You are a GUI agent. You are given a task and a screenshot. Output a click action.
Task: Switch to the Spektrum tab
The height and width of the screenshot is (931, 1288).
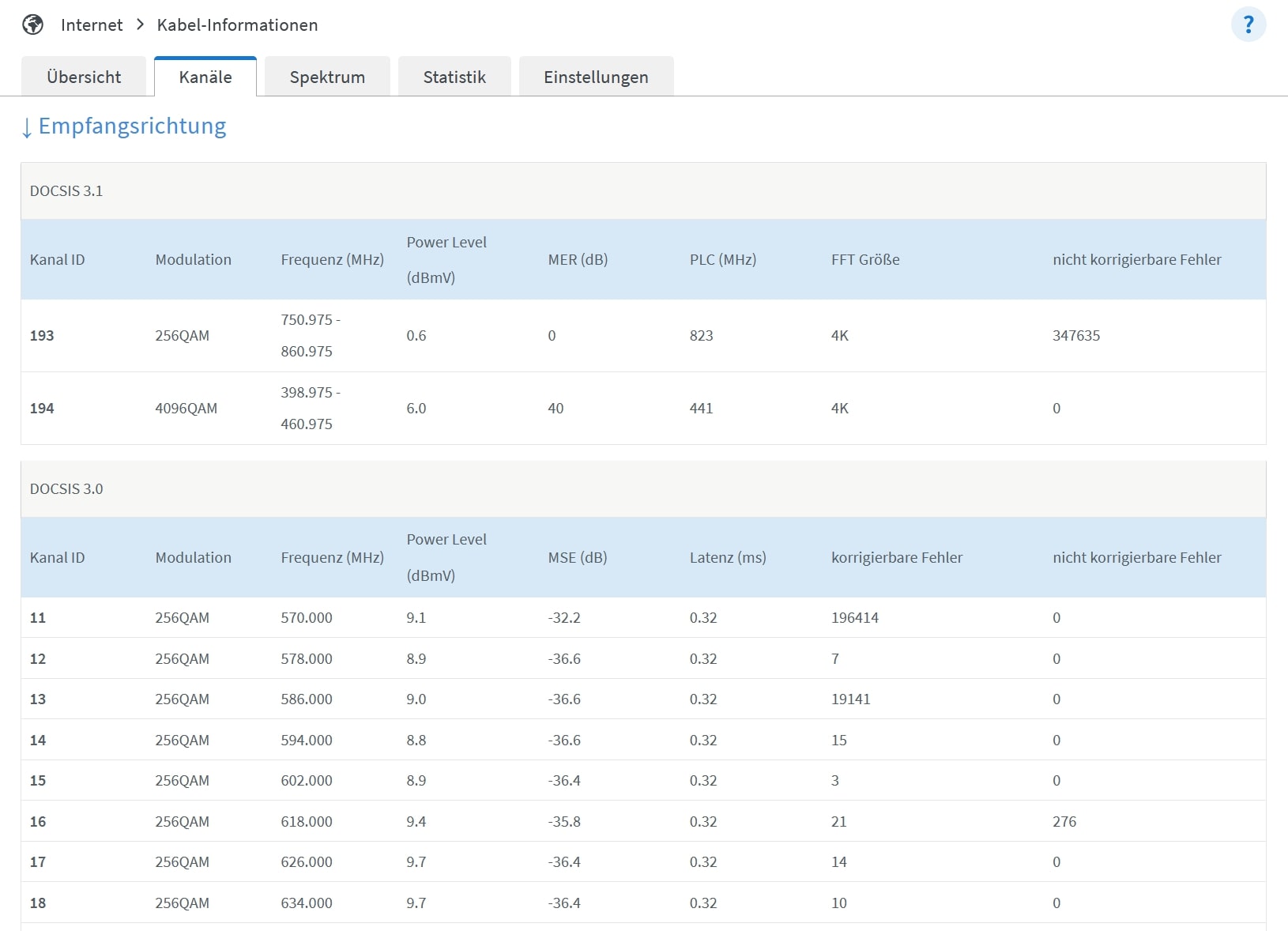coord(327,77)
